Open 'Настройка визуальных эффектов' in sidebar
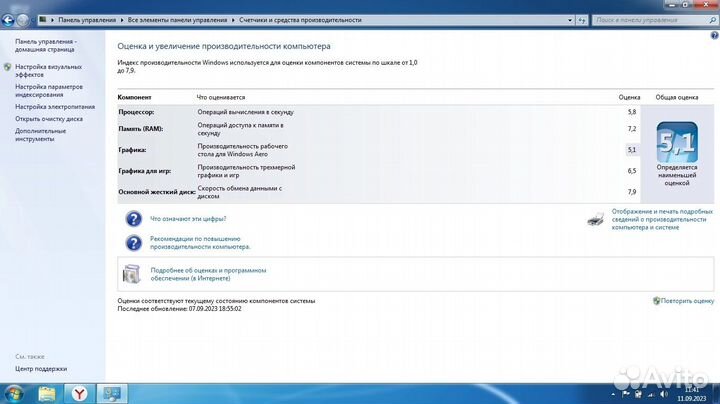 tap(47, 70)
